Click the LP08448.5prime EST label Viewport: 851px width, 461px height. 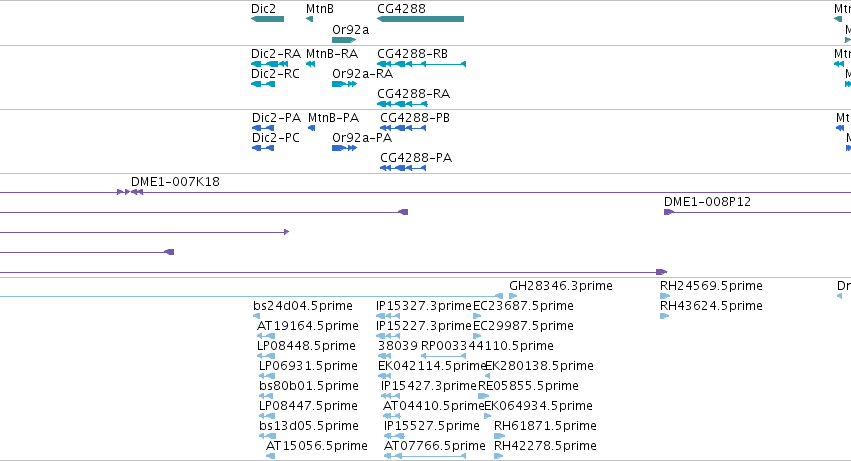[306, 346]
